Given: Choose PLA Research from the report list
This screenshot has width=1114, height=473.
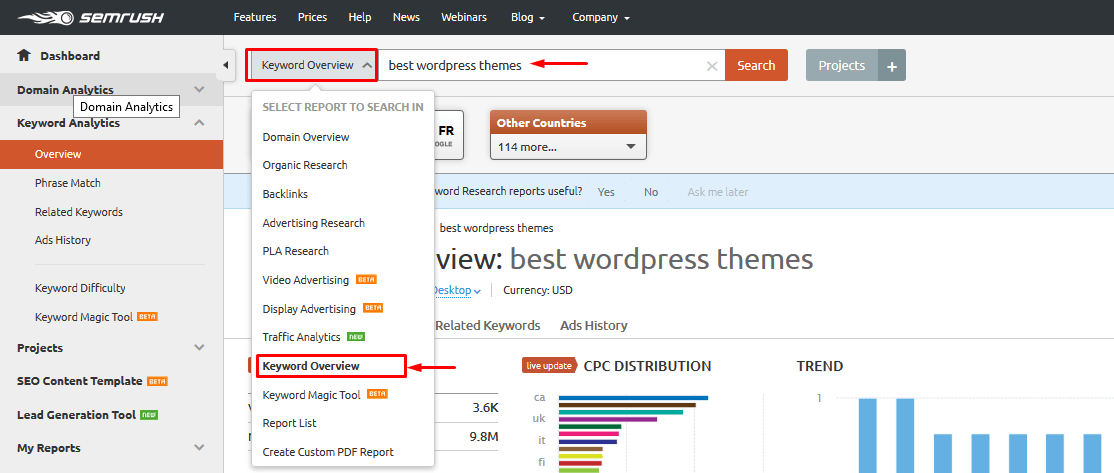Looking at the screenshot, I should (296, 251).
